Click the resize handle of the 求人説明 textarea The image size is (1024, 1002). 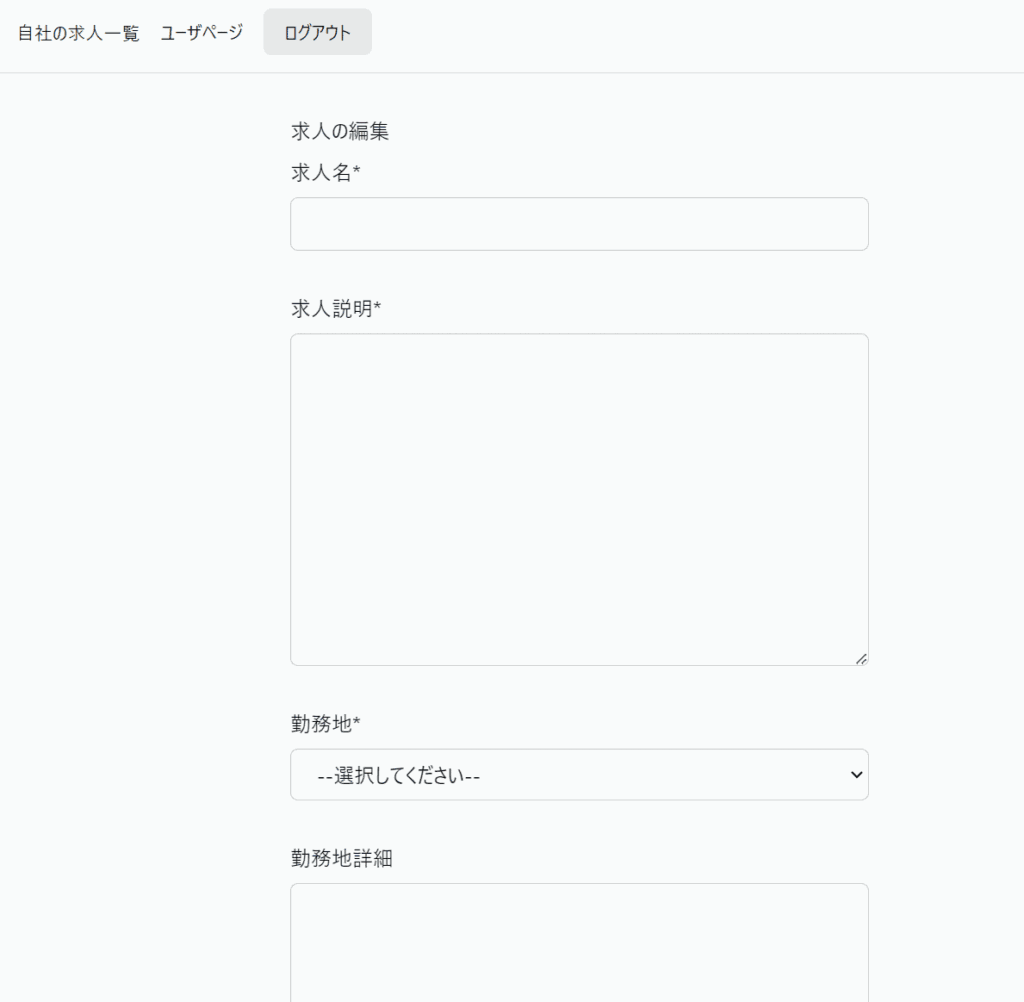861,658
